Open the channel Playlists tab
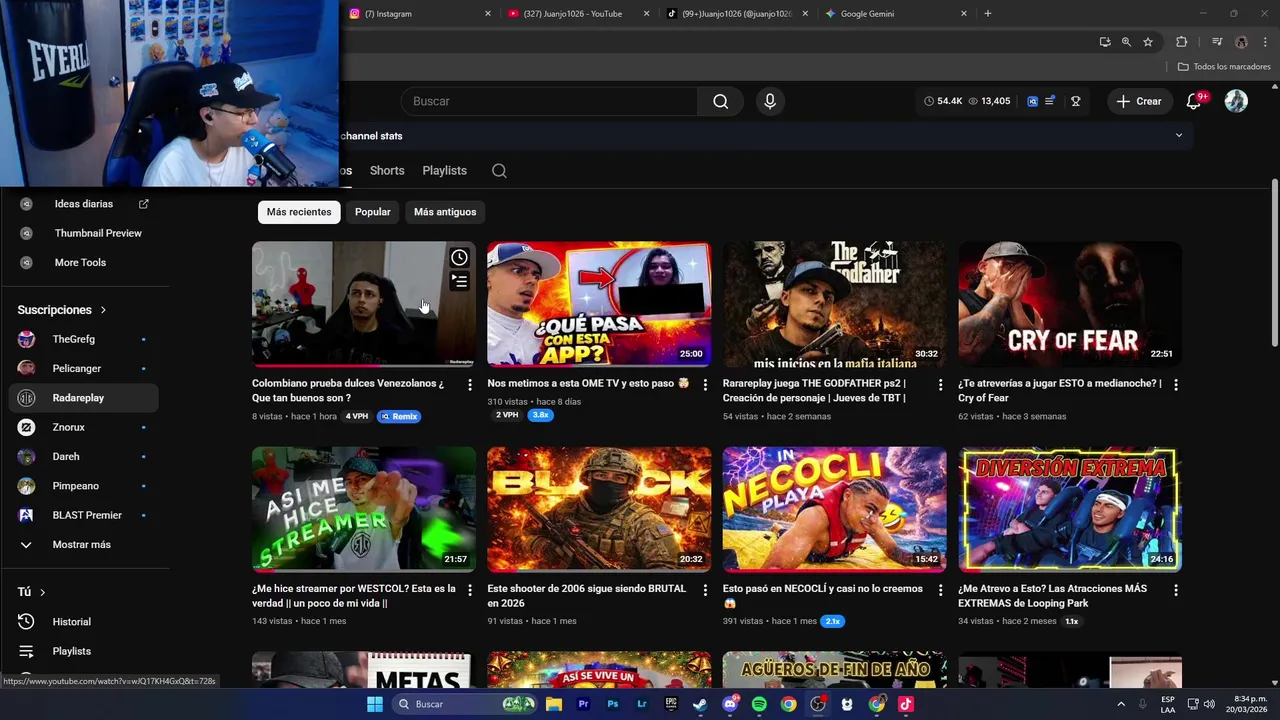The image size is (1280, 720). point(444,171)
